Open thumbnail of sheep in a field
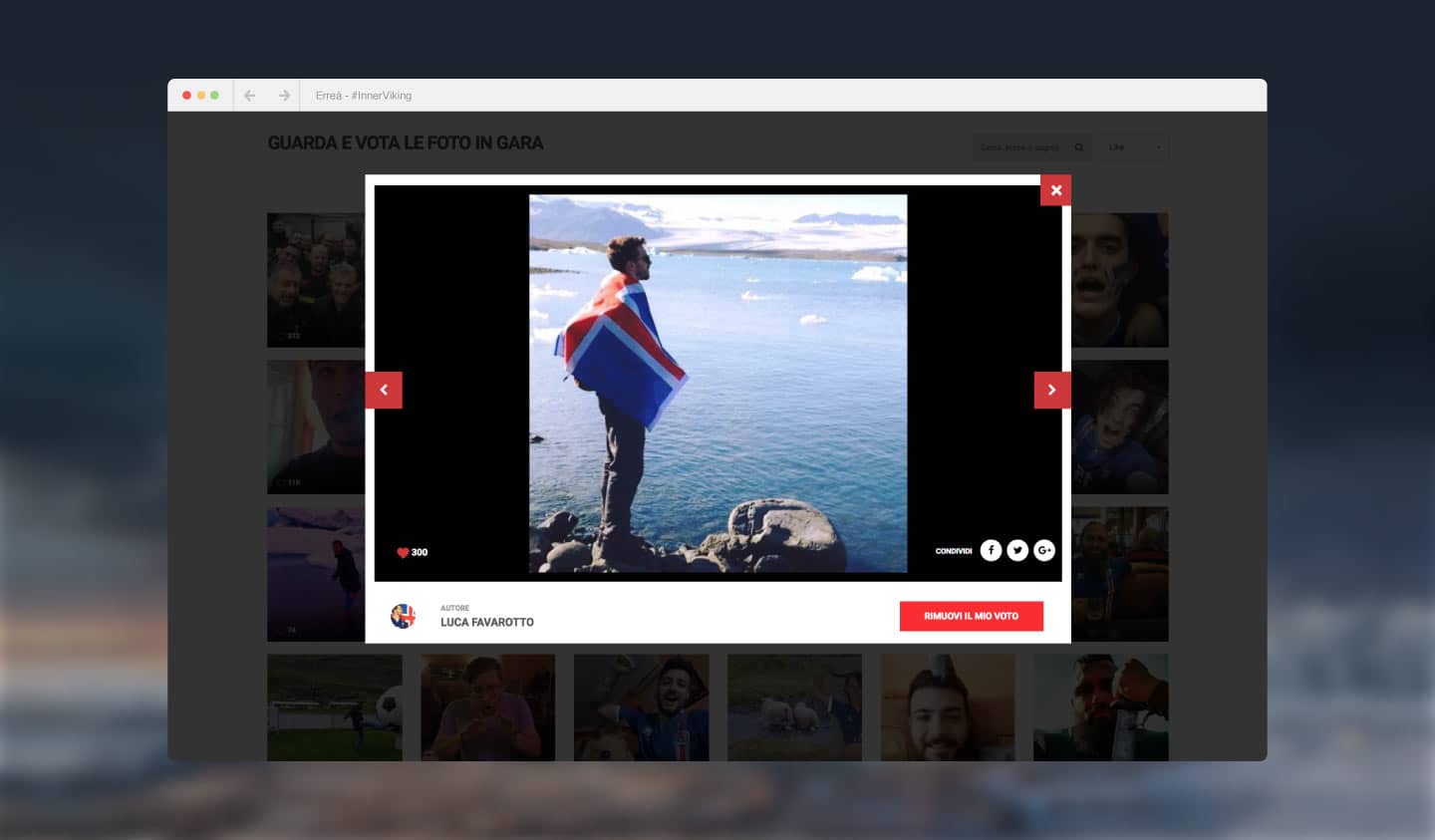This screenshot has height=840, width=1435. pos(794,707)
